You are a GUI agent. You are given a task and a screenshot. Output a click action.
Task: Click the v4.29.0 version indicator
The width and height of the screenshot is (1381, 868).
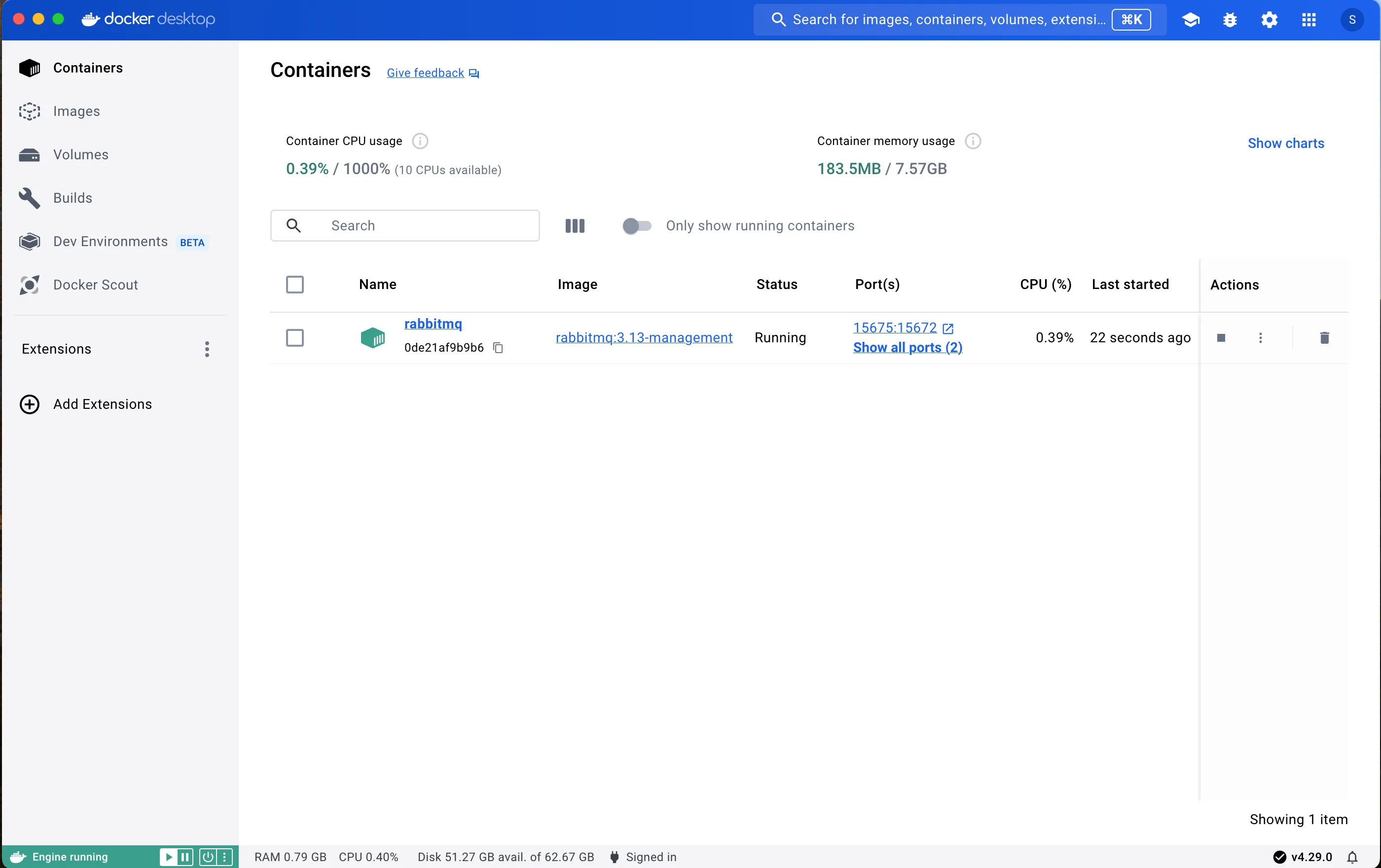pos(1302,857)
